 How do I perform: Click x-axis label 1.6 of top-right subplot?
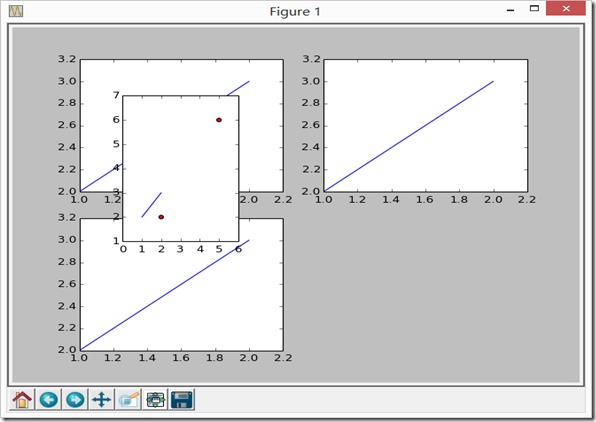(425, 200)
